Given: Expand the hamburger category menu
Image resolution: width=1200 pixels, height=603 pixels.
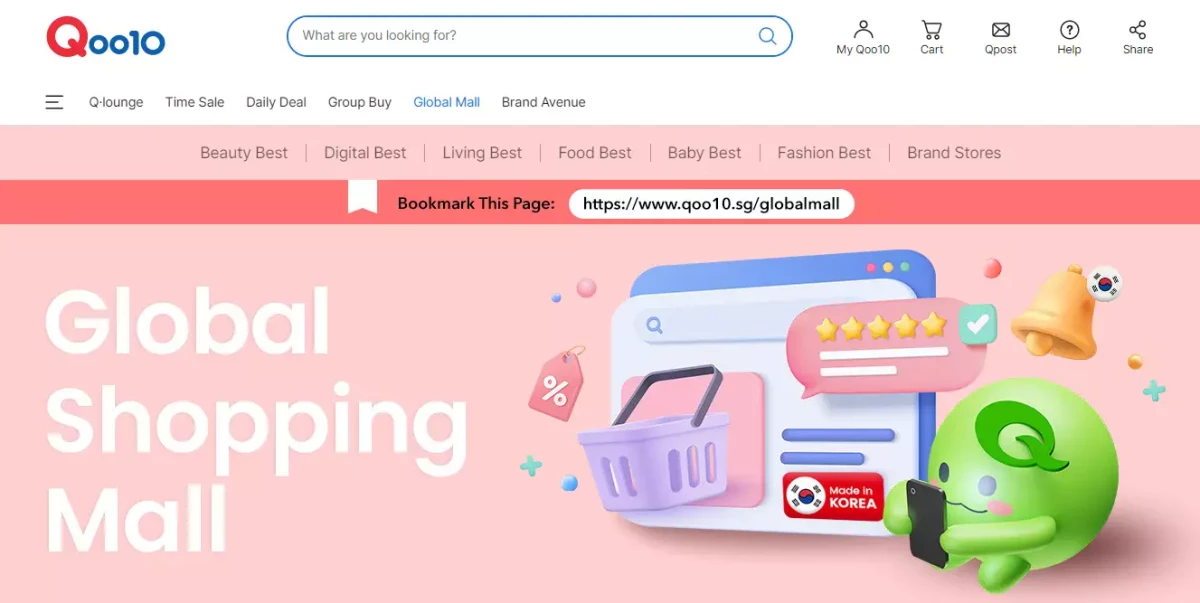Looking at the screenshot, I should pyautogui.click(x=54, y=102).
